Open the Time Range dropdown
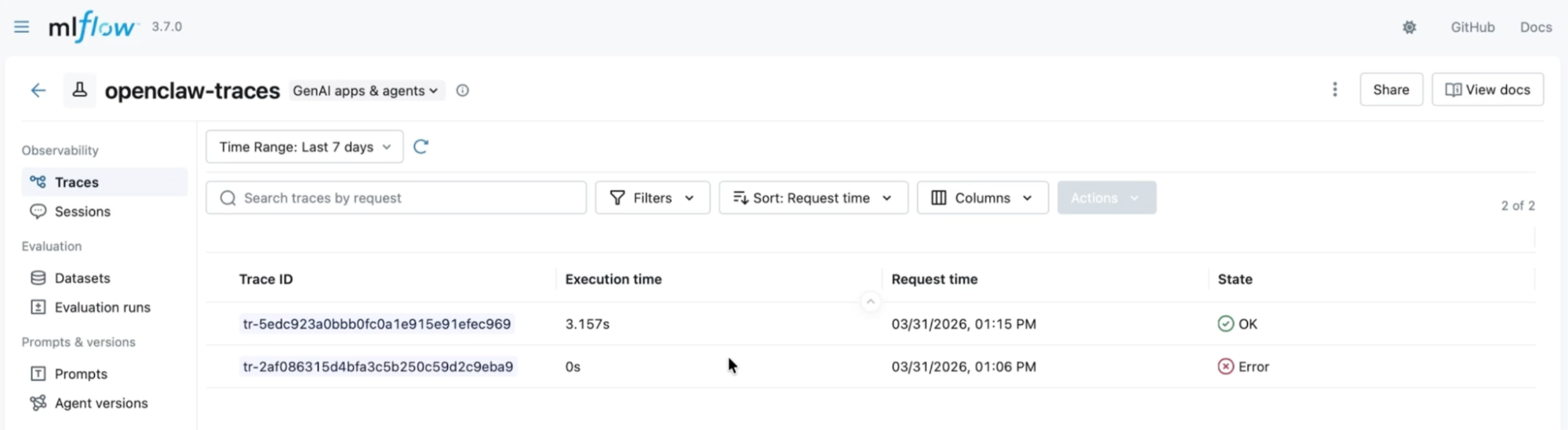 [x=304, y=147]
